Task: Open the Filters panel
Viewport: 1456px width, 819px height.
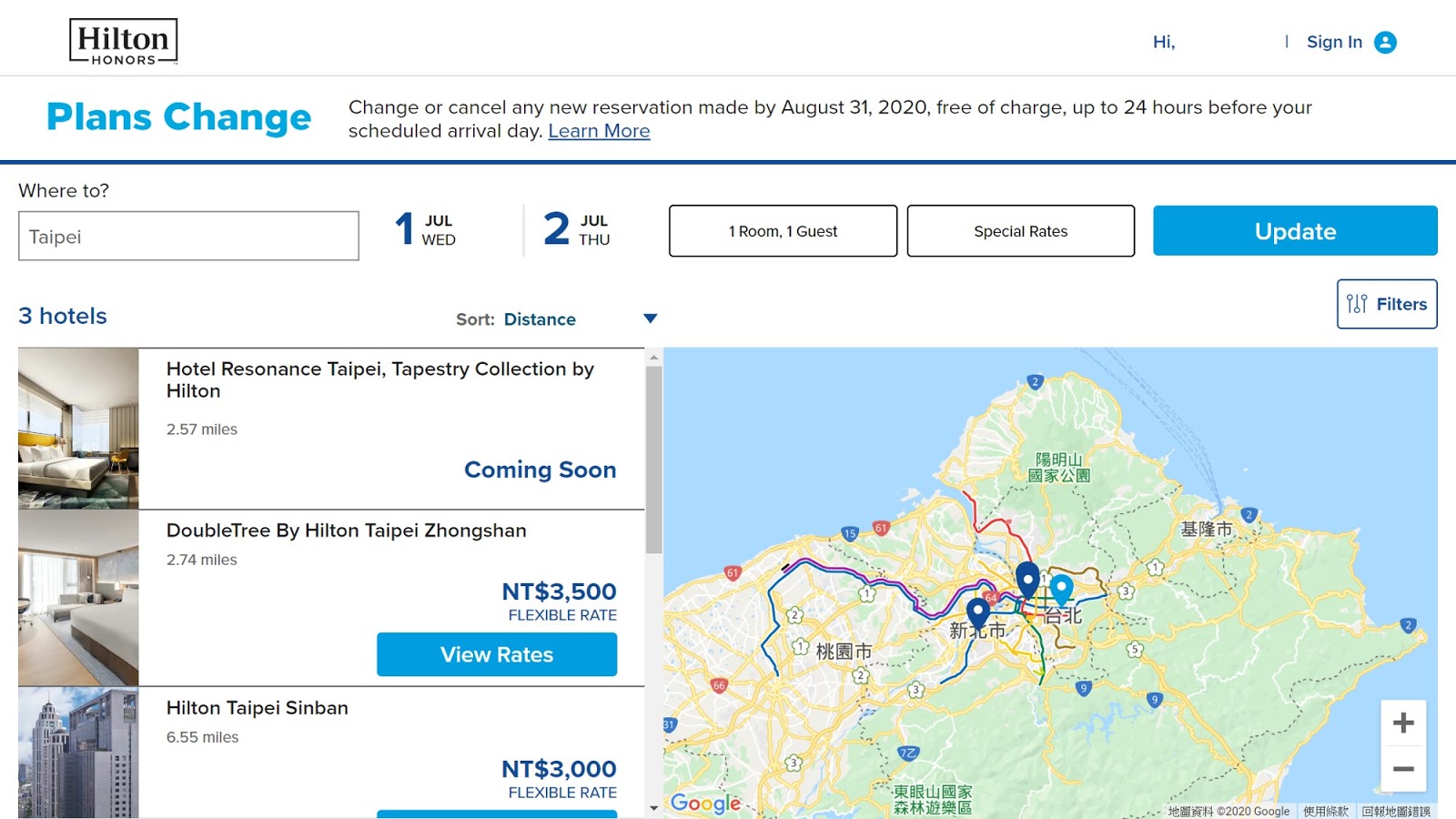Action: [1386, 304]
